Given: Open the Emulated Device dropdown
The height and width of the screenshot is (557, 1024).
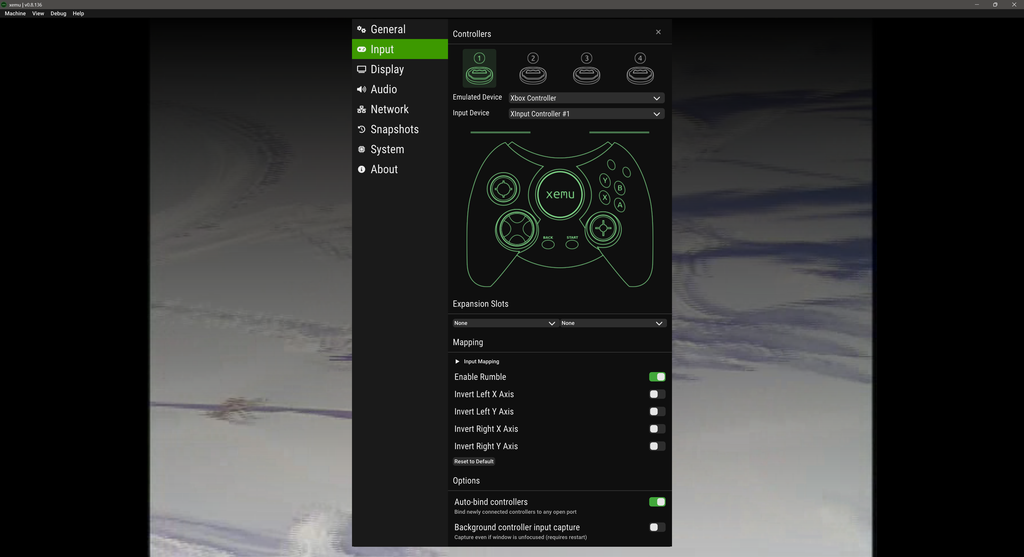Looking at the screenshot, I should coord(586,98).
